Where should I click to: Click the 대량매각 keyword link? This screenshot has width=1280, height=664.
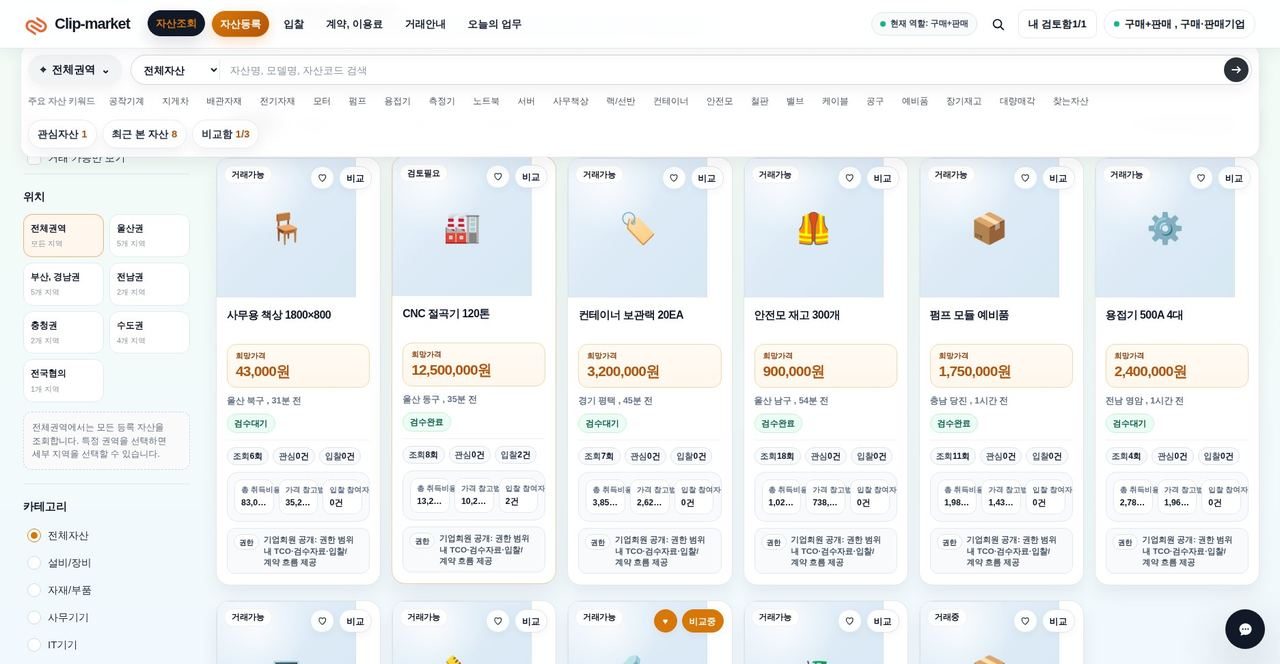(x=1017, y=102)
